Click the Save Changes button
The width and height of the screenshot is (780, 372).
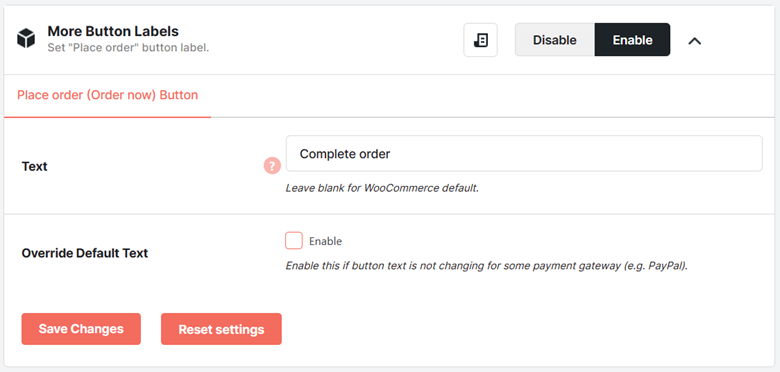point(81,329)
